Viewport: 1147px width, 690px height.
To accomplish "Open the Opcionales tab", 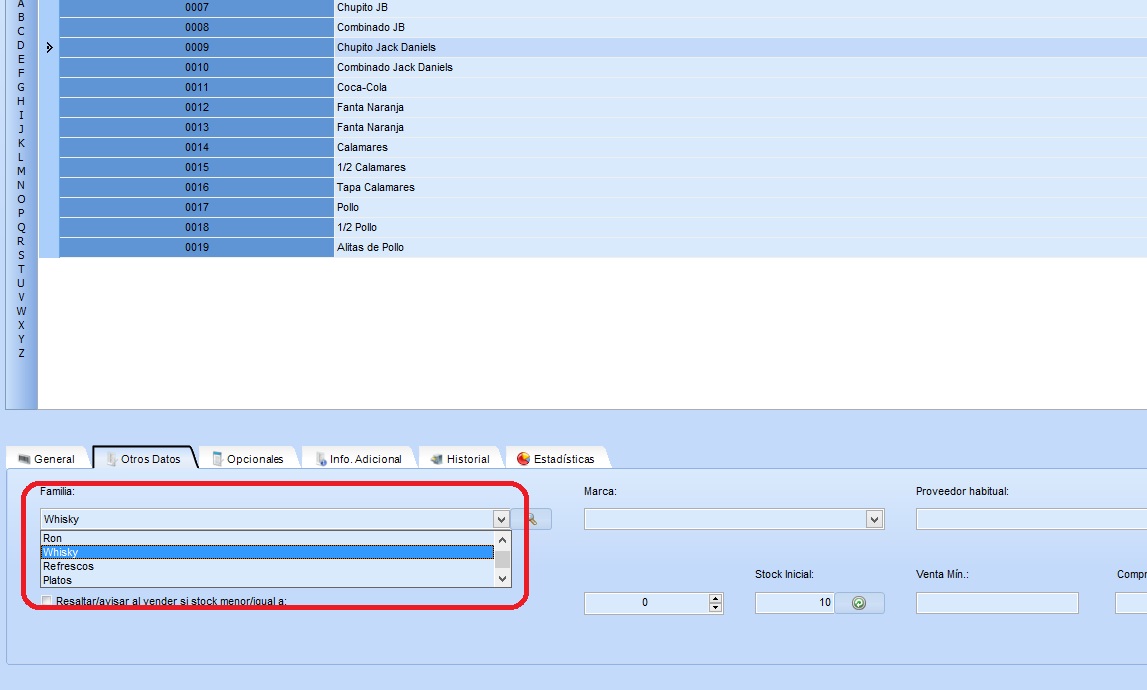I will tap(248, 459).
